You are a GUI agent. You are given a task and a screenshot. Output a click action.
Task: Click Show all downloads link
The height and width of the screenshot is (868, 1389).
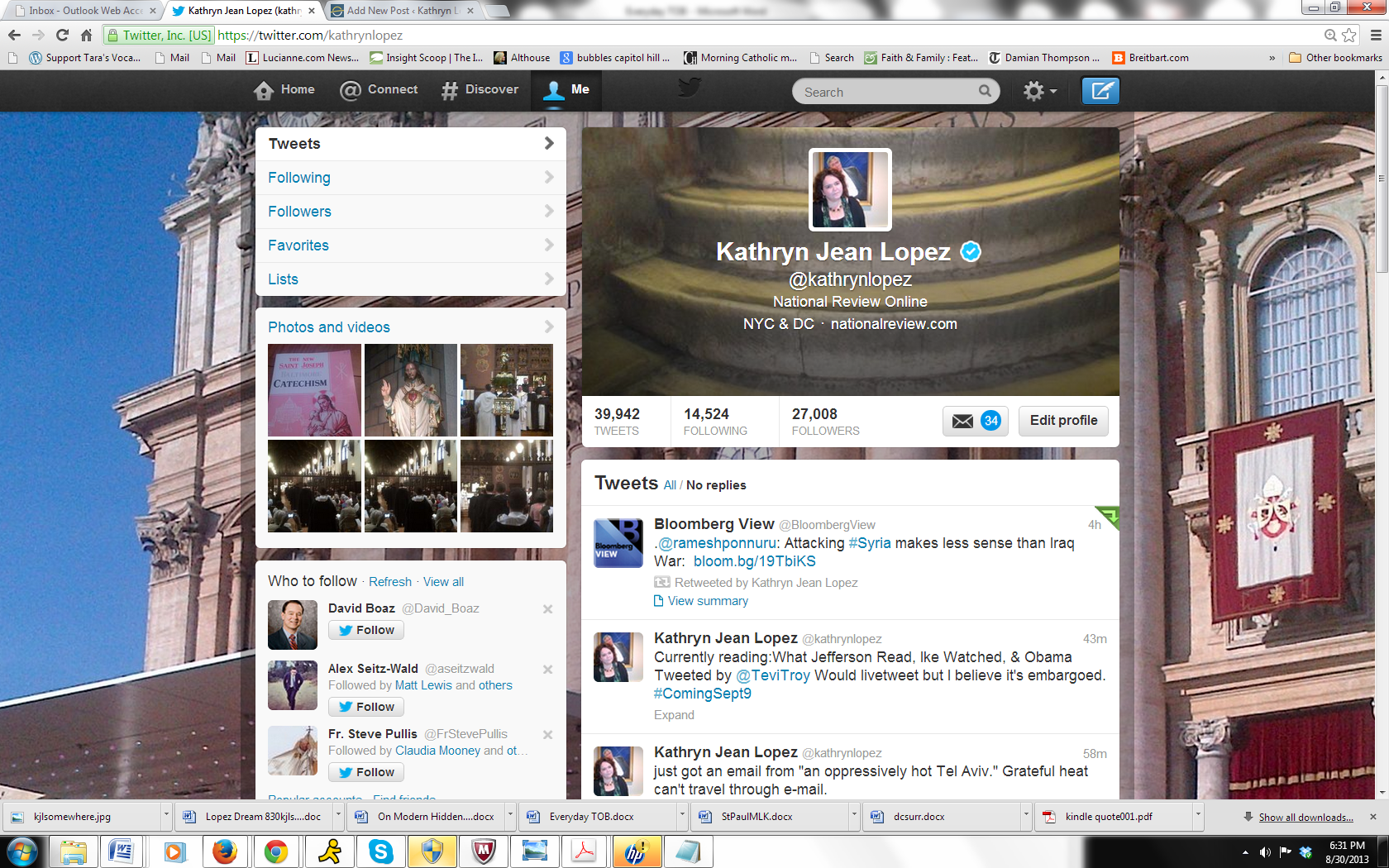coord(1305,817)
